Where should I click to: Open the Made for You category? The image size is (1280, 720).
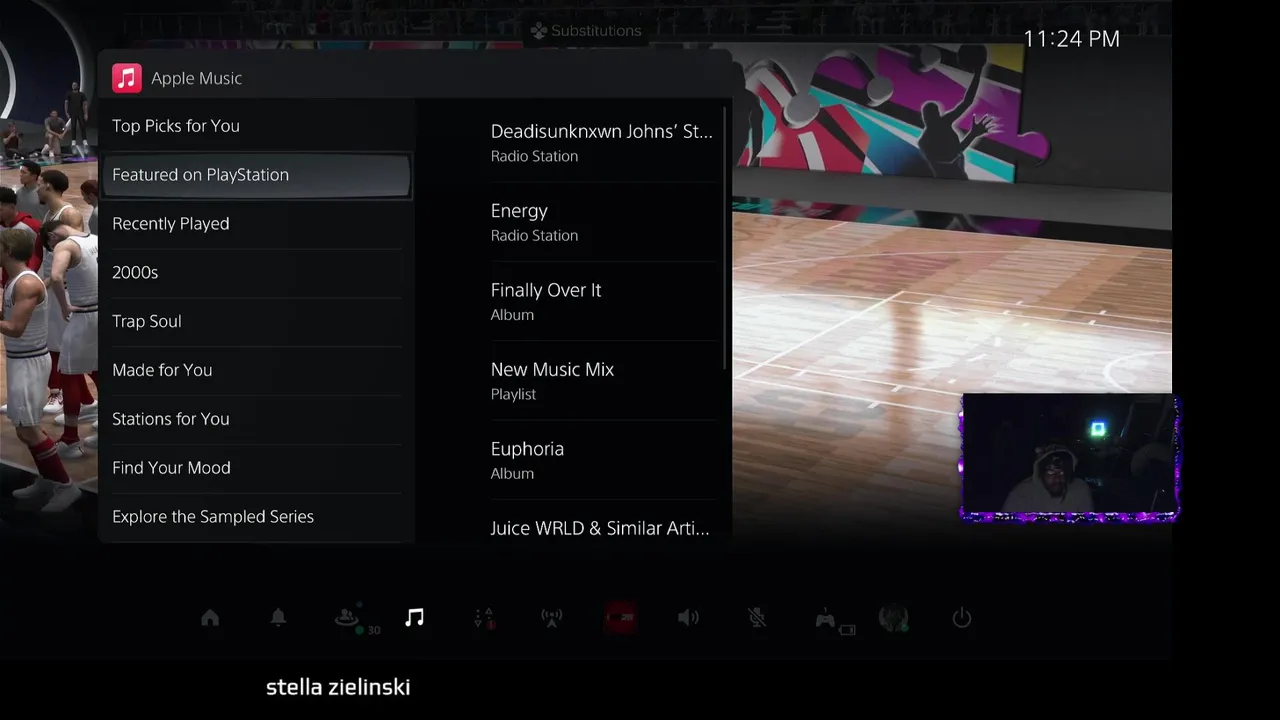tap(256, 370)
